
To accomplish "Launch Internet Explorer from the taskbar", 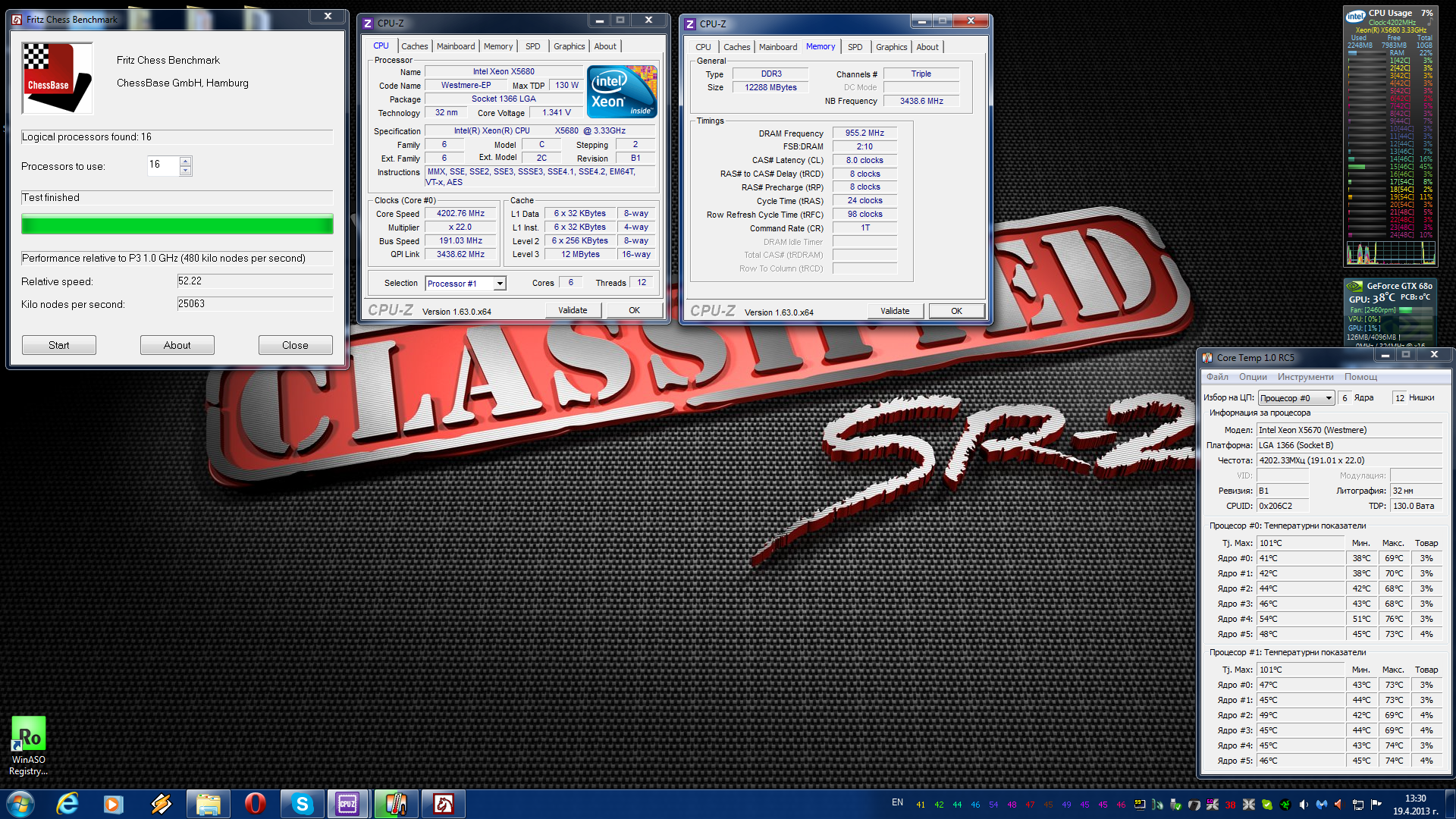I will [67, 804].
